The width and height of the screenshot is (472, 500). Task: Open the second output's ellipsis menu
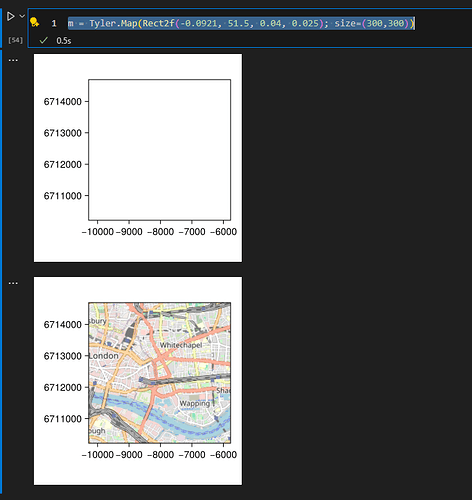[x=13, y=283]
